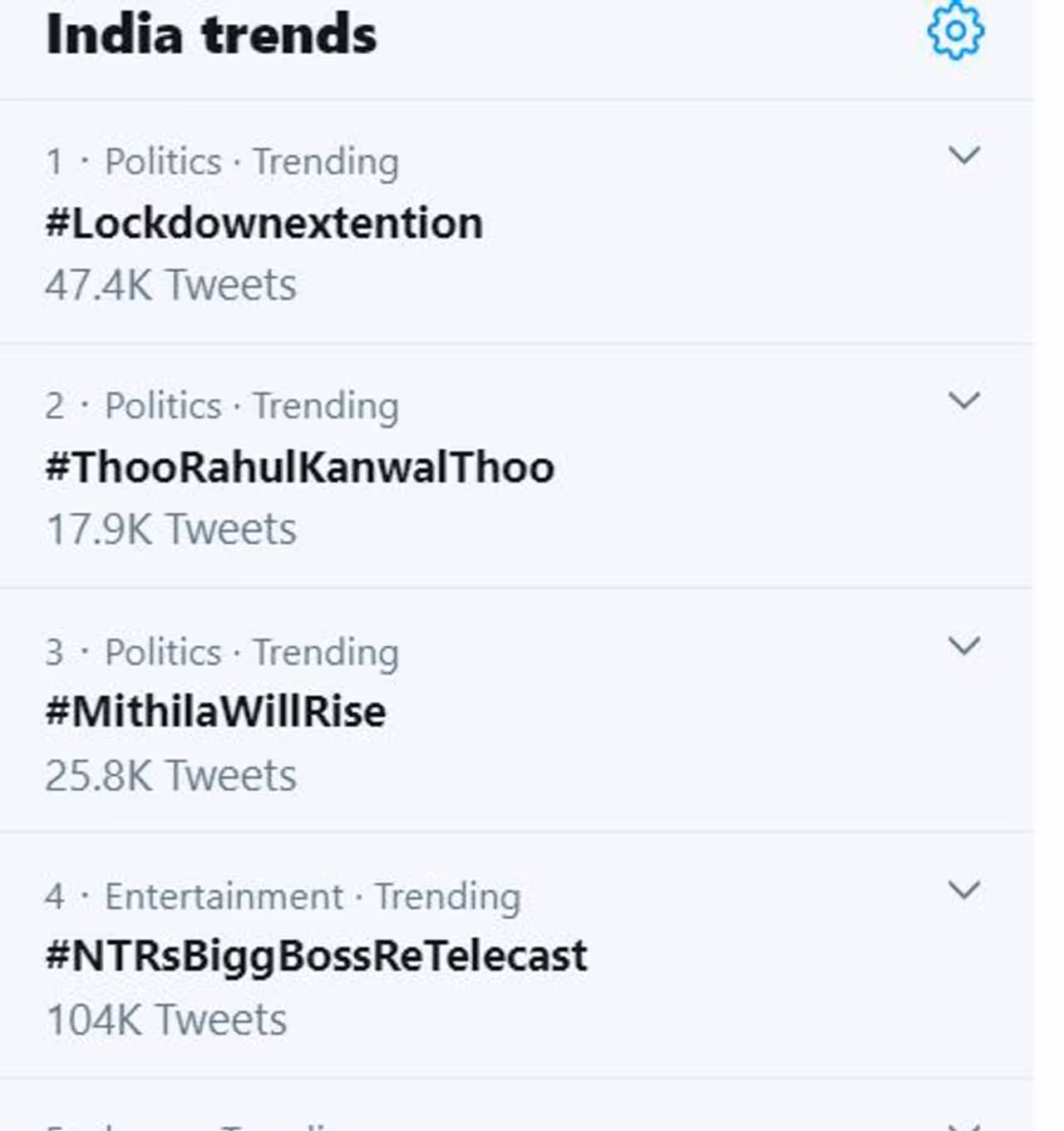Expand options chevron for #Lockdownextention
This screenshot has width=1064, height=1131.
[x=963, y=156]
